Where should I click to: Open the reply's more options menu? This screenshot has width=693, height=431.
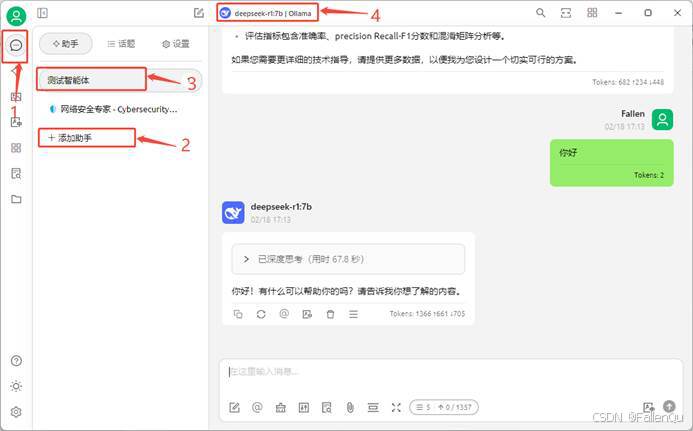pyautogui.click(x=353, y=314)
